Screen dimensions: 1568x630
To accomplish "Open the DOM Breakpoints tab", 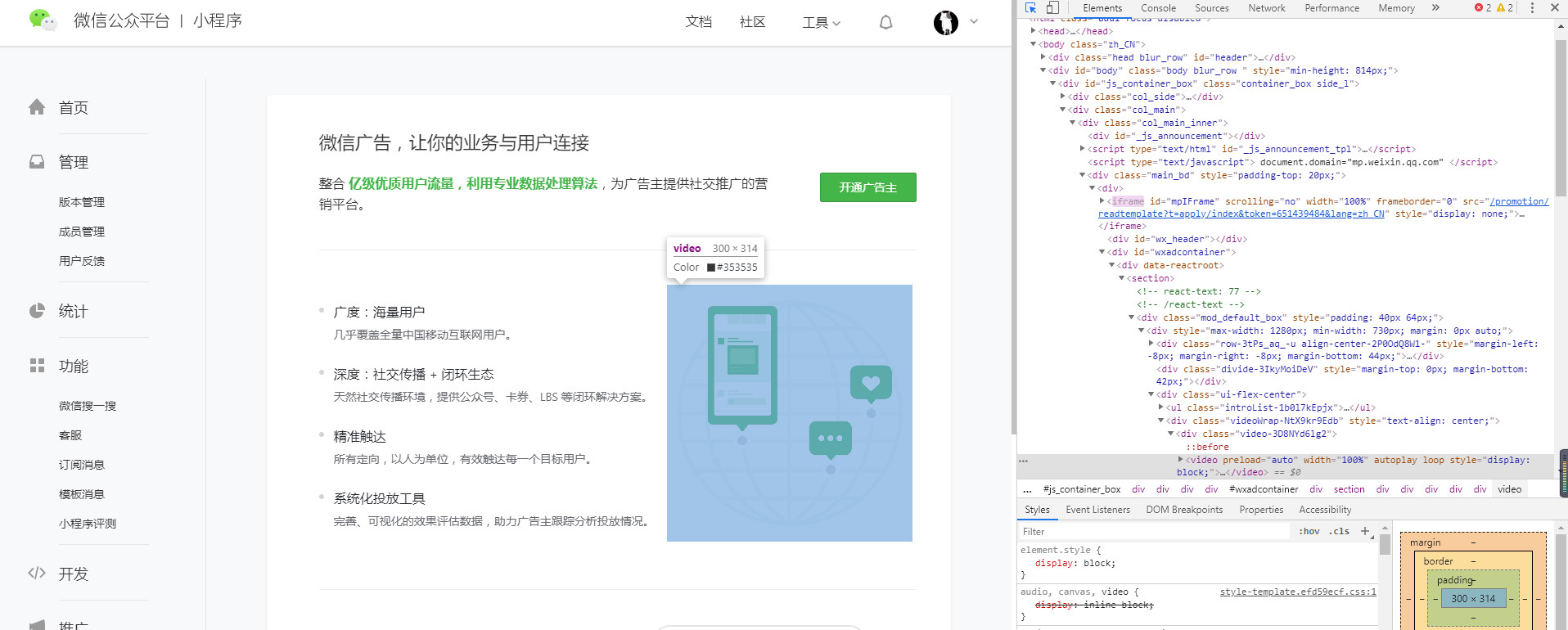I will pyautogui.click(x=1184, y=510).
